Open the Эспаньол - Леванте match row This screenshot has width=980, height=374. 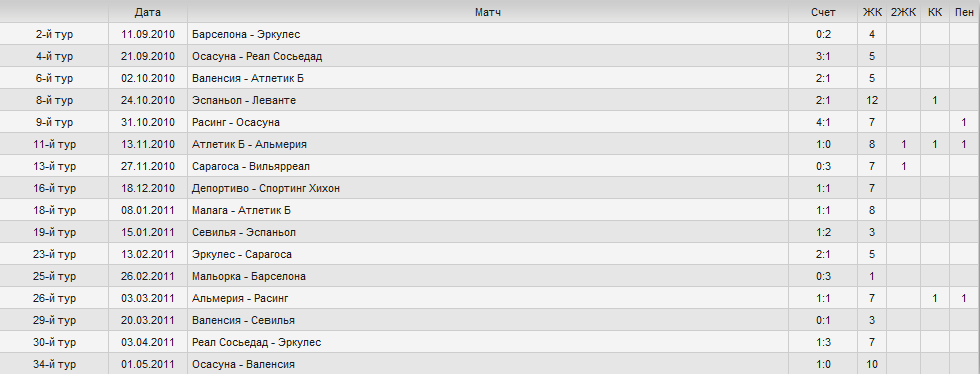click(x=490, y=100)
